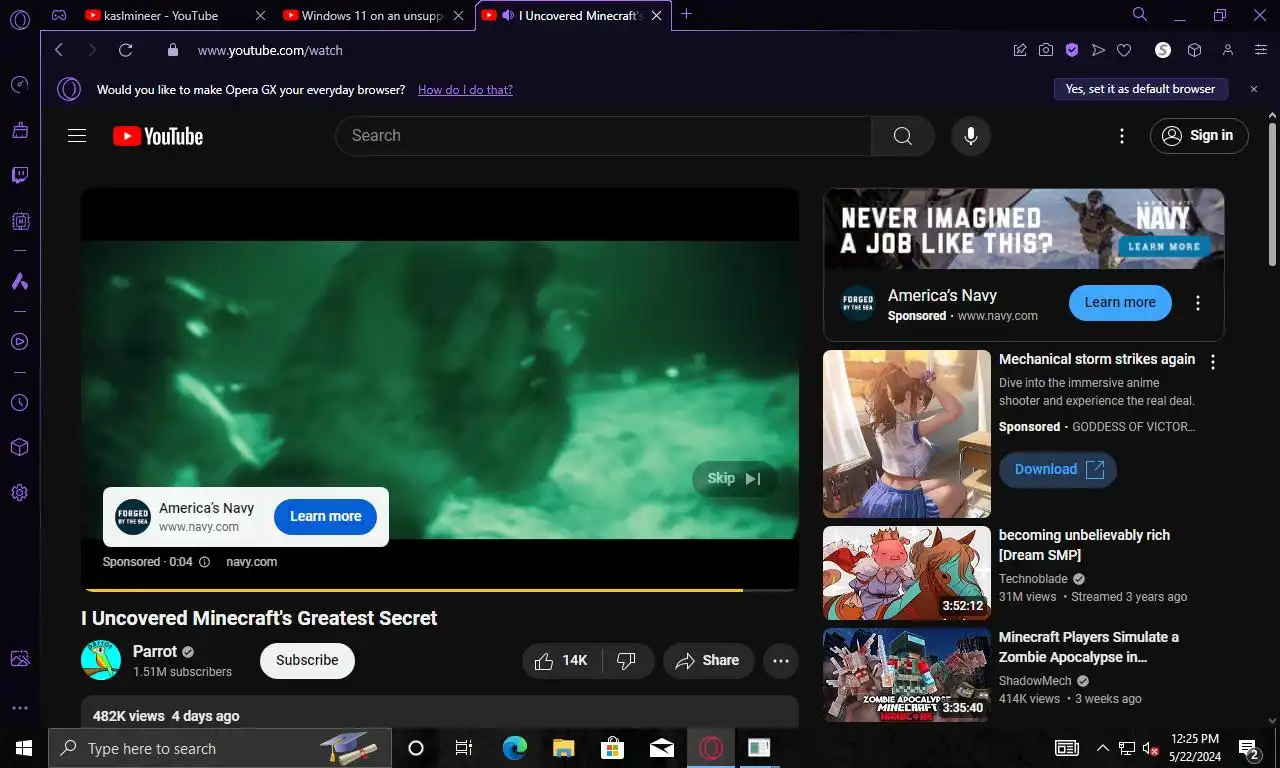Click the tab search magnifier icon
This screenshot has height=768, width=1280.
1139,14
